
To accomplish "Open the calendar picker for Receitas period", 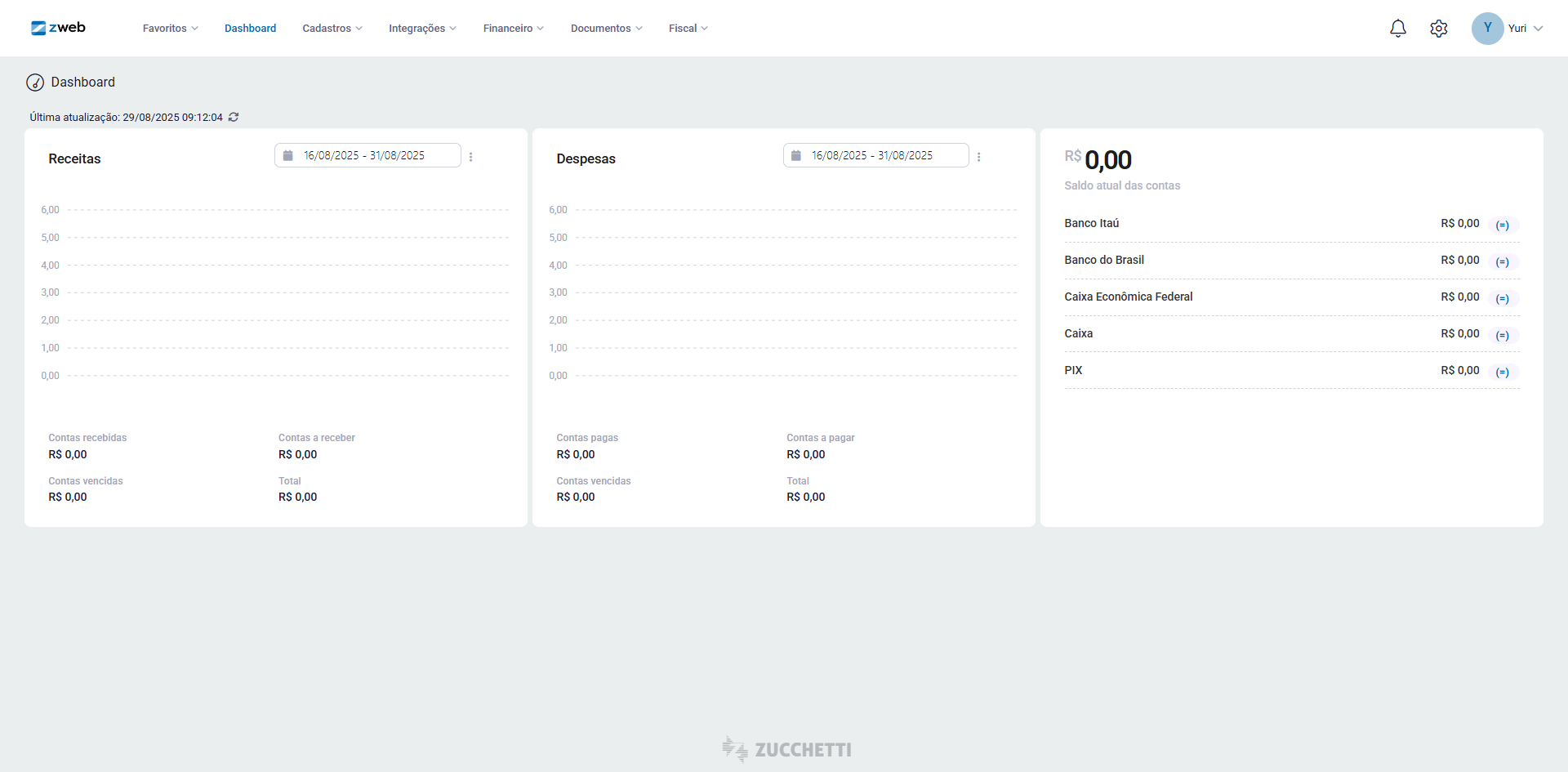I will point(287,154).
